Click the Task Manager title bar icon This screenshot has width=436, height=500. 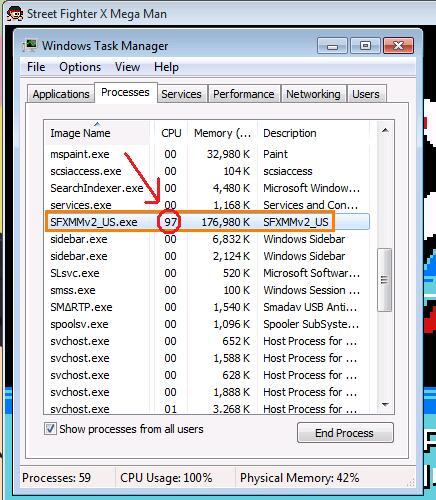tap(29, 46)
